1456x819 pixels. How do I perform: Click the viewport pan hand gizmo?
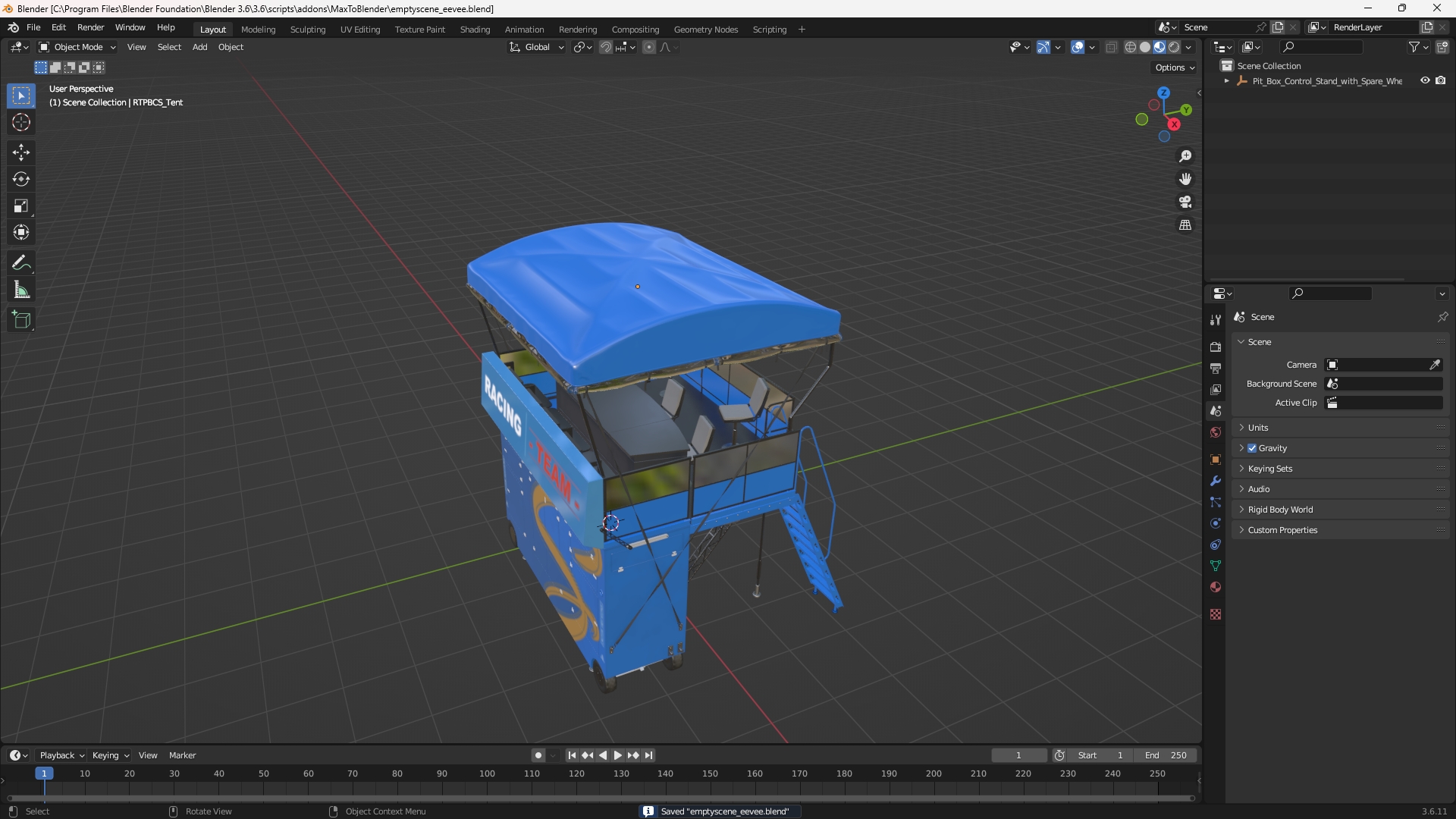pos(1185,179)
